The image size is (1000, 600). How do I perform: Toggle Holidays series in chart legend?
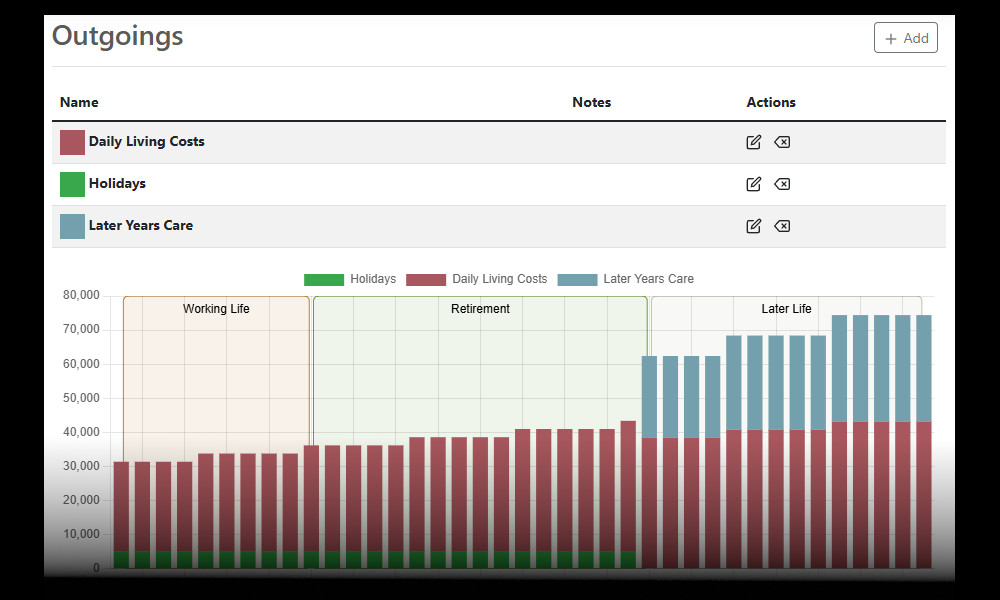[x=350, y=280]
